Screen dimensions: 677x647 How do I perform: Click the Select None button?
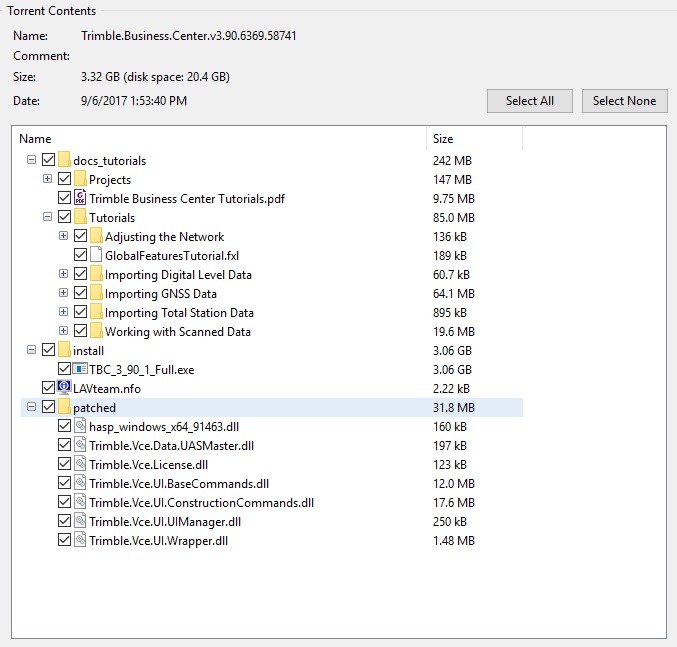[x=624, y=101]
